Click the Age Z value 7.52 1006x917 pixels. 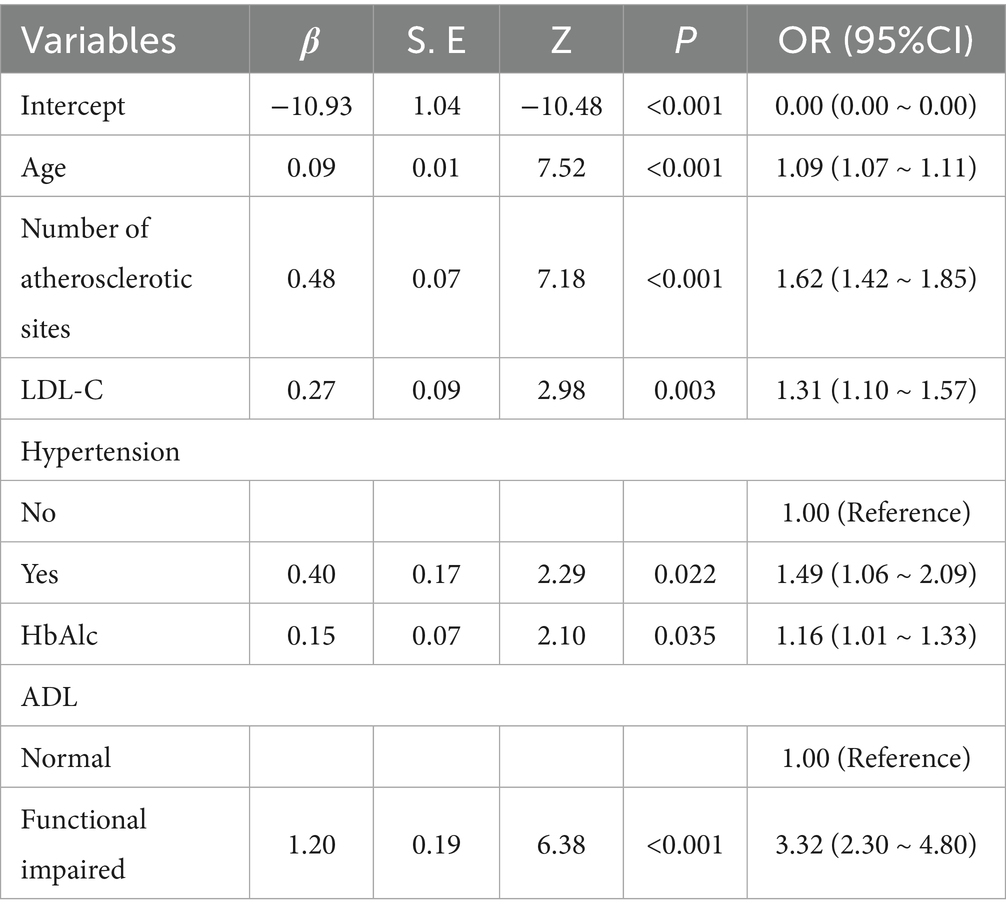559,166
